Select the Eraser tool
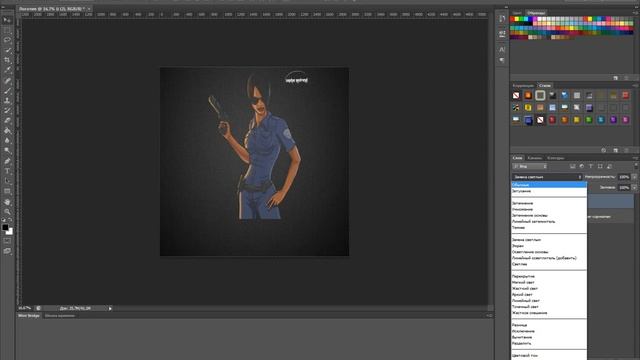Image resolution: width=640 pixels, height=360 pixels. [7, 121]
